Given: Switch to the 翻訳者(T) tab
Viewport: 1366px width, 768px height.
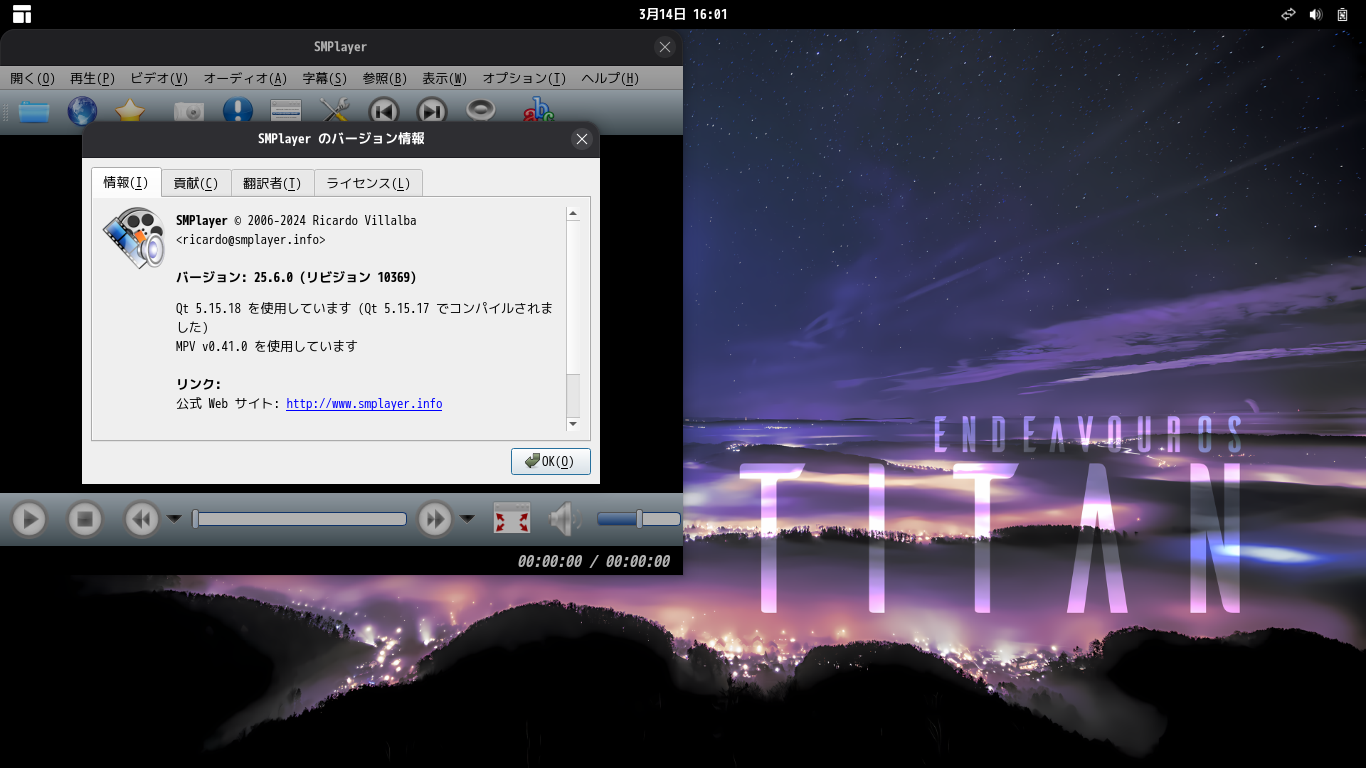Looking at the screenshot, I should 272,183.
